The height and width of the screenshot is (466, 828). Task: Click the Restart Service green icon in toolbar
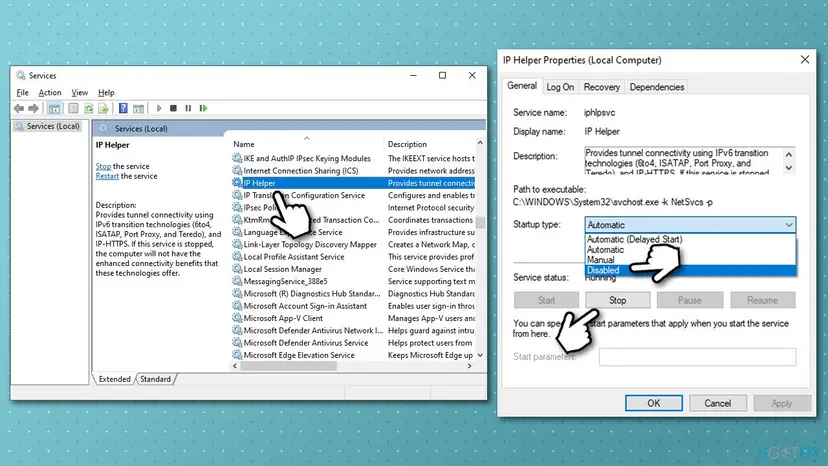click(203, 108)
